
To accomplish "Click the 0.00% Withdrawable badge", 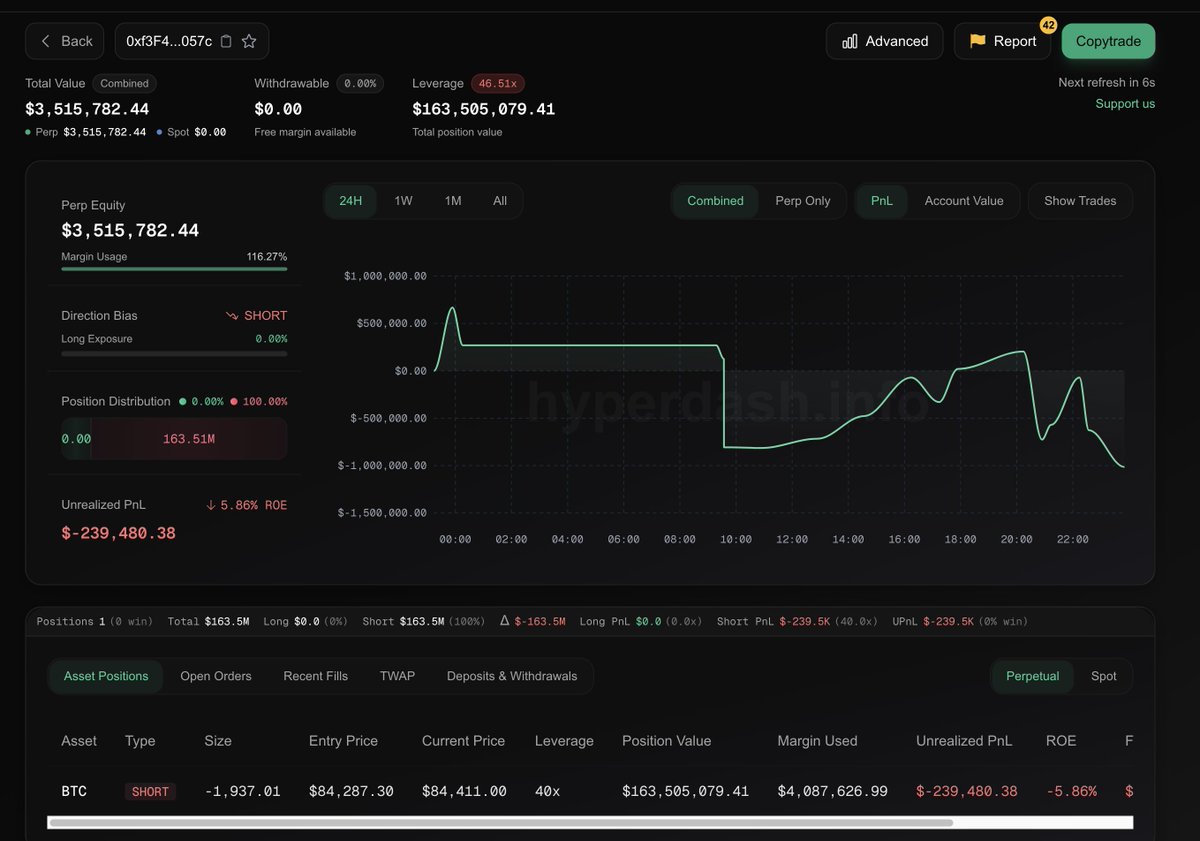I will 360,84.
